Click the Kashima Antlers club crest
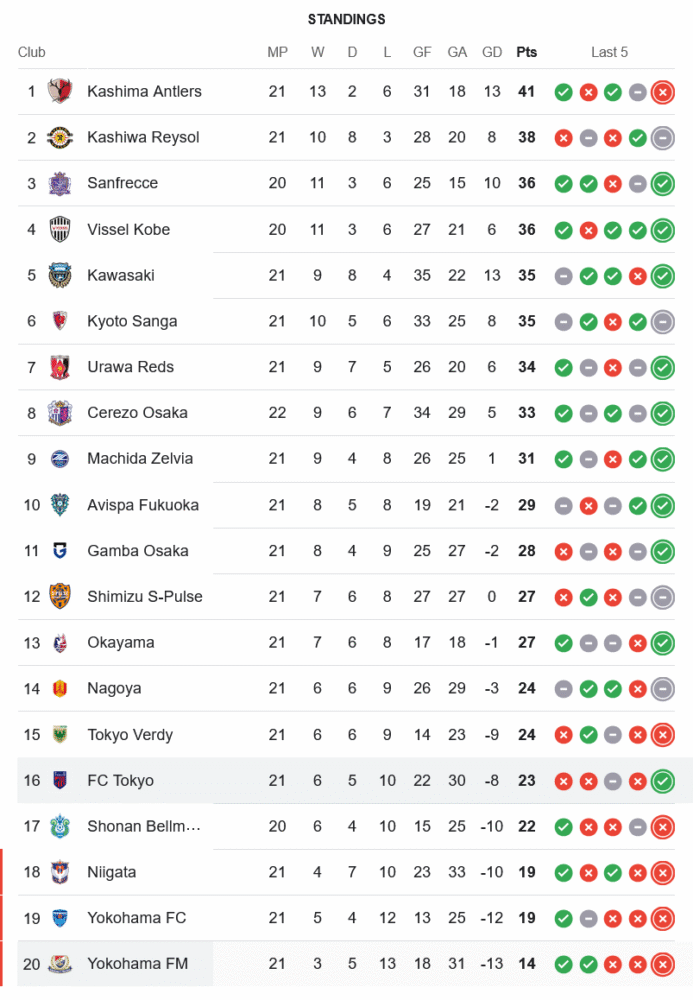 pyautogui.click(x=60, y=92)
